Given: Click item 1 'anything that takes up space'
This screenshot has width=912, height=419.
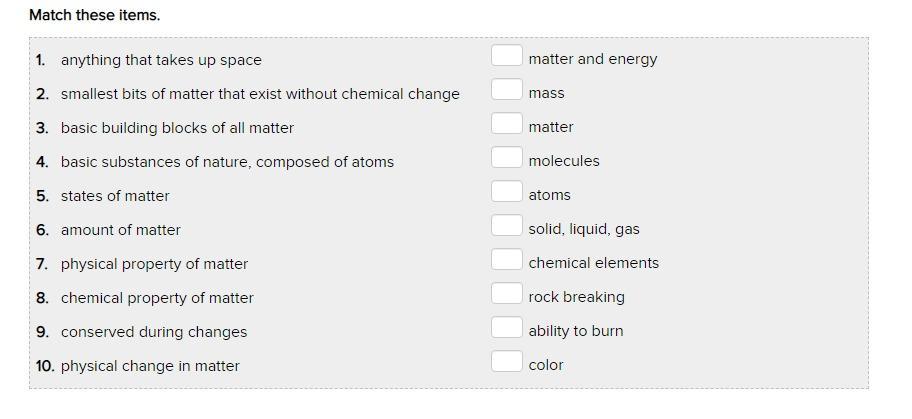Looking at the screenshot, I should [x=161, y=60].
